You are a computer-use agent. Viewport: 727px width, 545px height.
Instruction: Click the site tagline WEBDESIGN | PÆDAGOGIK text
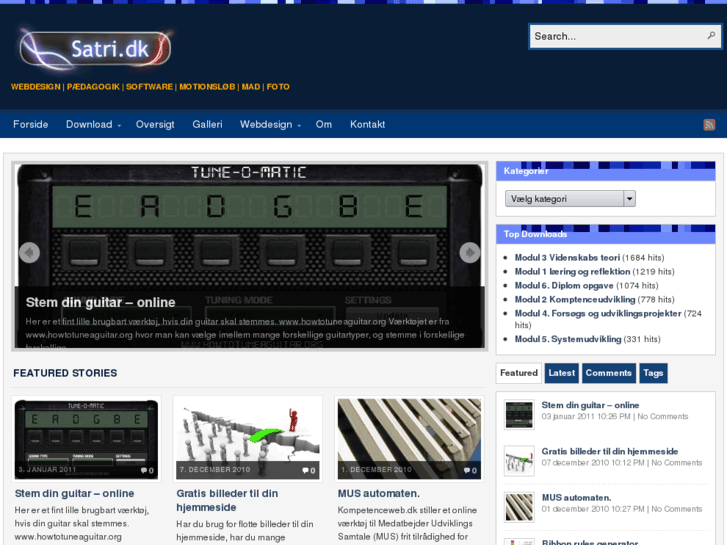click(150, 87)
